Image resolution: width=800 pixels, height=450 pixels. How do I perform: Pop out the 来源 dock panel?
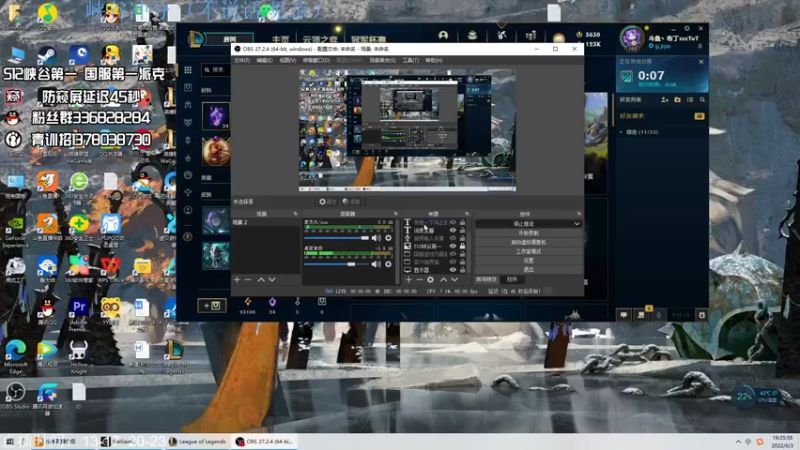(x=467, y=214)
